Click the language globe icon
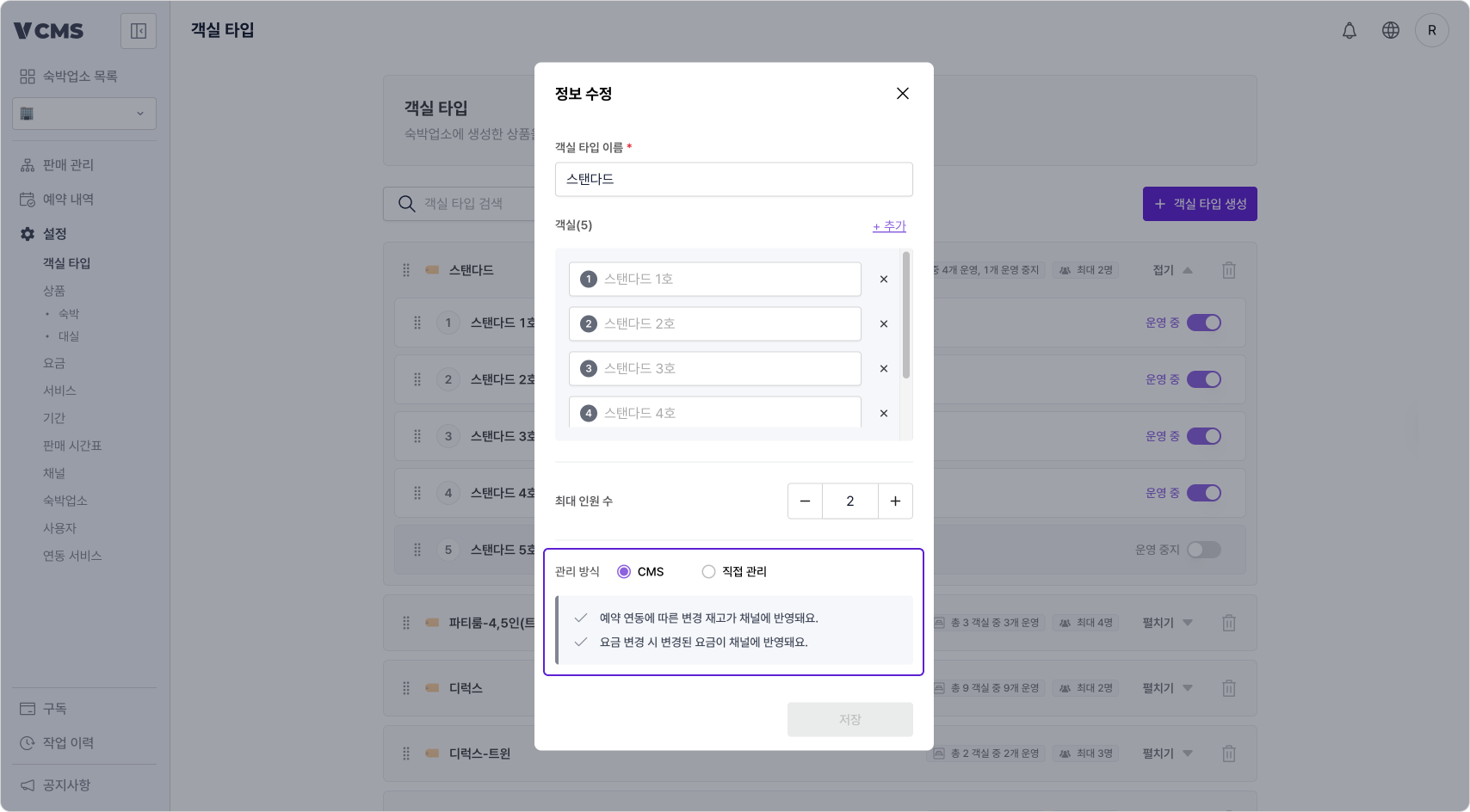This screenshot has width=1470, height=812. pyautogui.click(x=1391, y=30)
